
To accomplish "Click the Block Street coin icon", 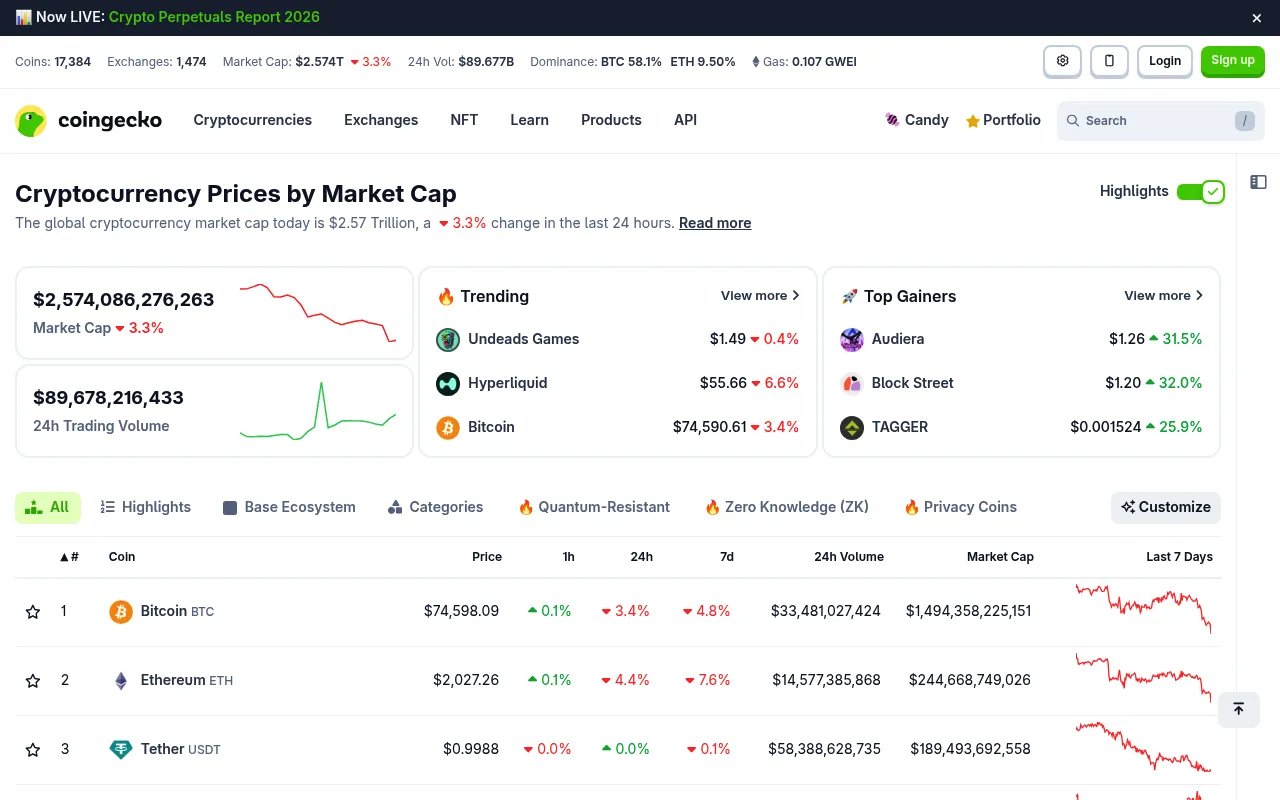I will [852, 383].
